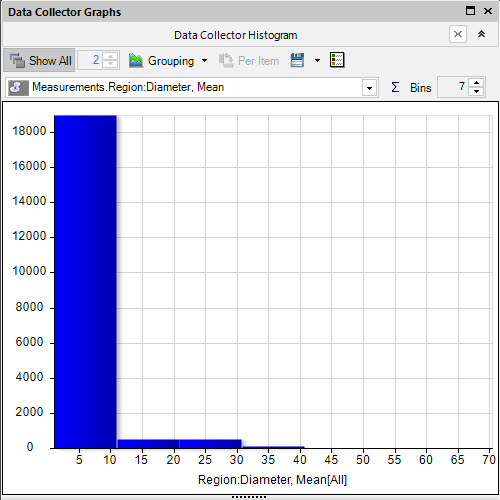
Task: Decrease the Bins count by one
Action: 477,91
